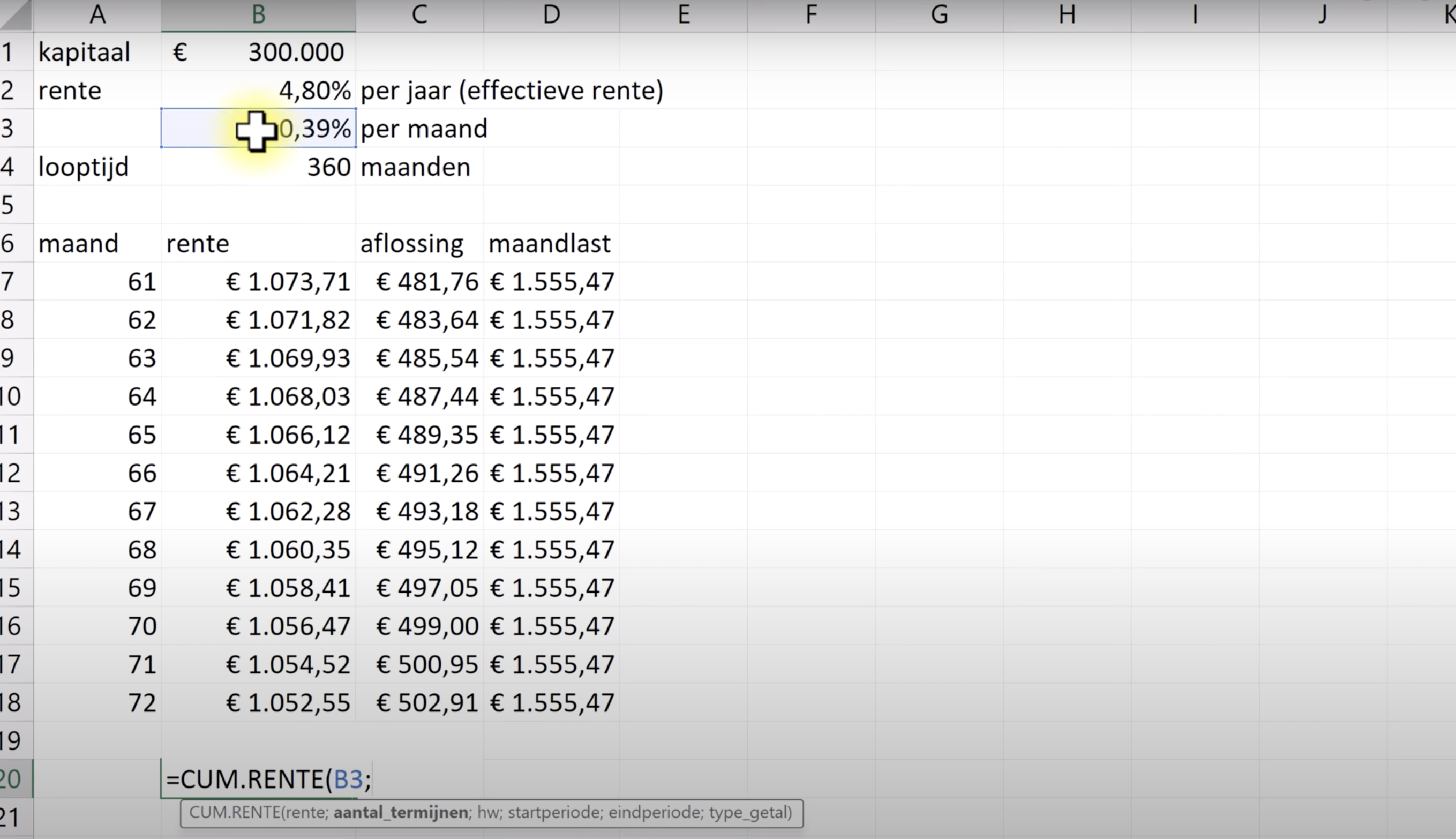The width and height of the screenshot is (1456, 839).
Task: Click the select-all corner triangle
Action: 16,15
